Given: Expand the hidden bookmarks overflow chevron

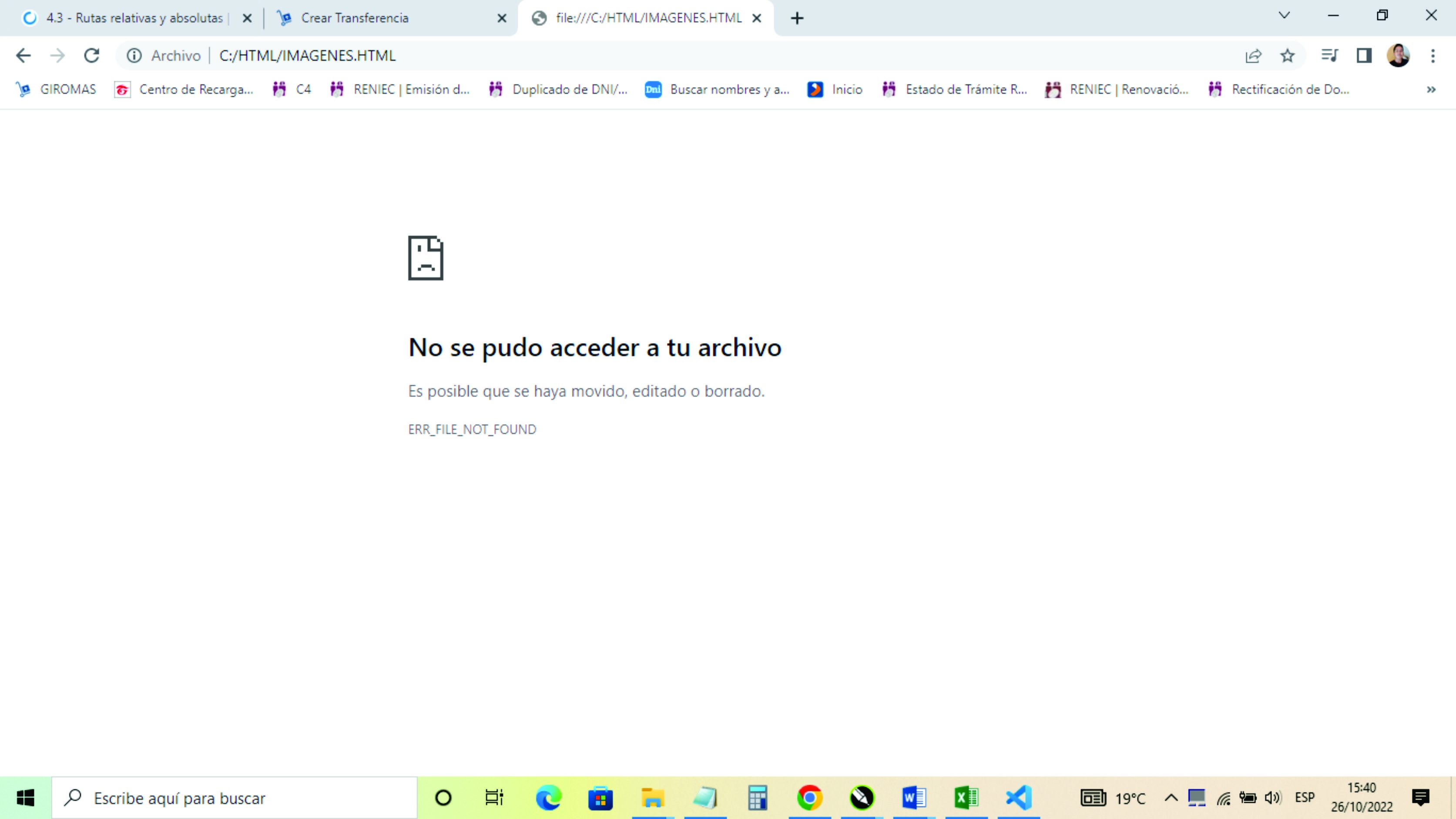Looking at the screenshot, I should [x=1431, y=89].
